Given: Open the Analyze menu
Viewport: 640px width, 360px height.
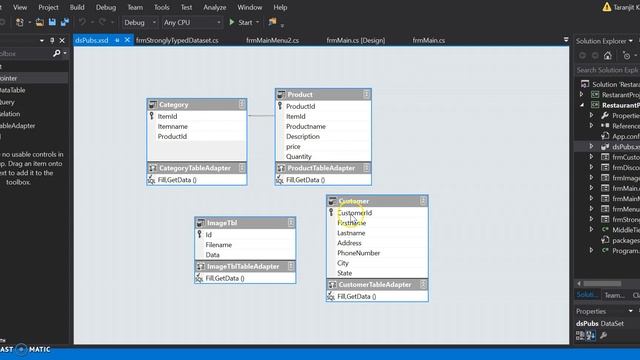Looking at the screenshot, I should pos(215,7).
